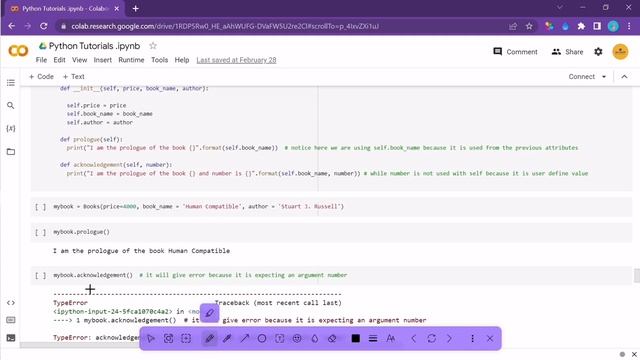Open the Insert menu
Image resolution: width=640 pixels, height=360 pixels.
click(x=102, y=60)
